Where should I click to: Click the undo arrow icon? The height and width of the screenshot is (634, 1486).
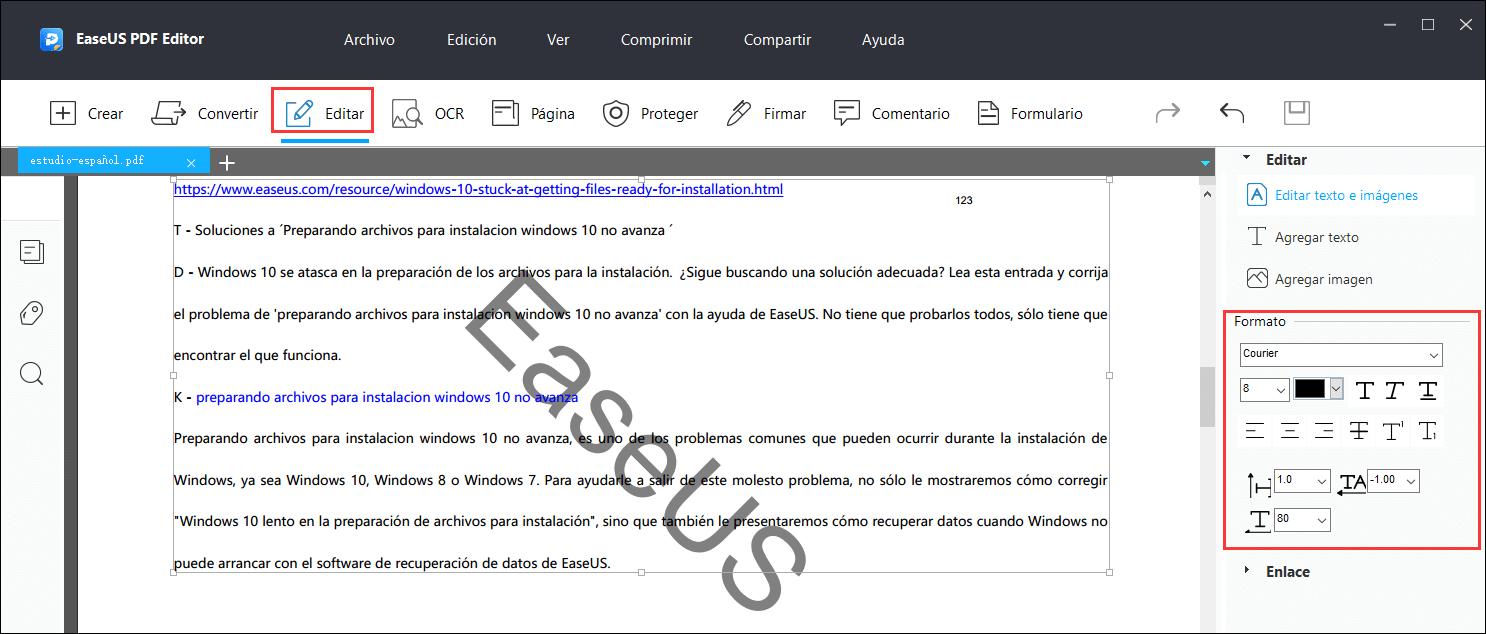[1232, 113]
